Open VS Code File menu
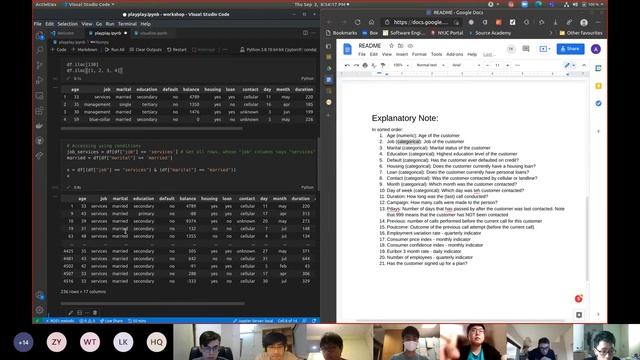Image resolution: width=640 pixels, height=360 pixels. tap(38, 24)
